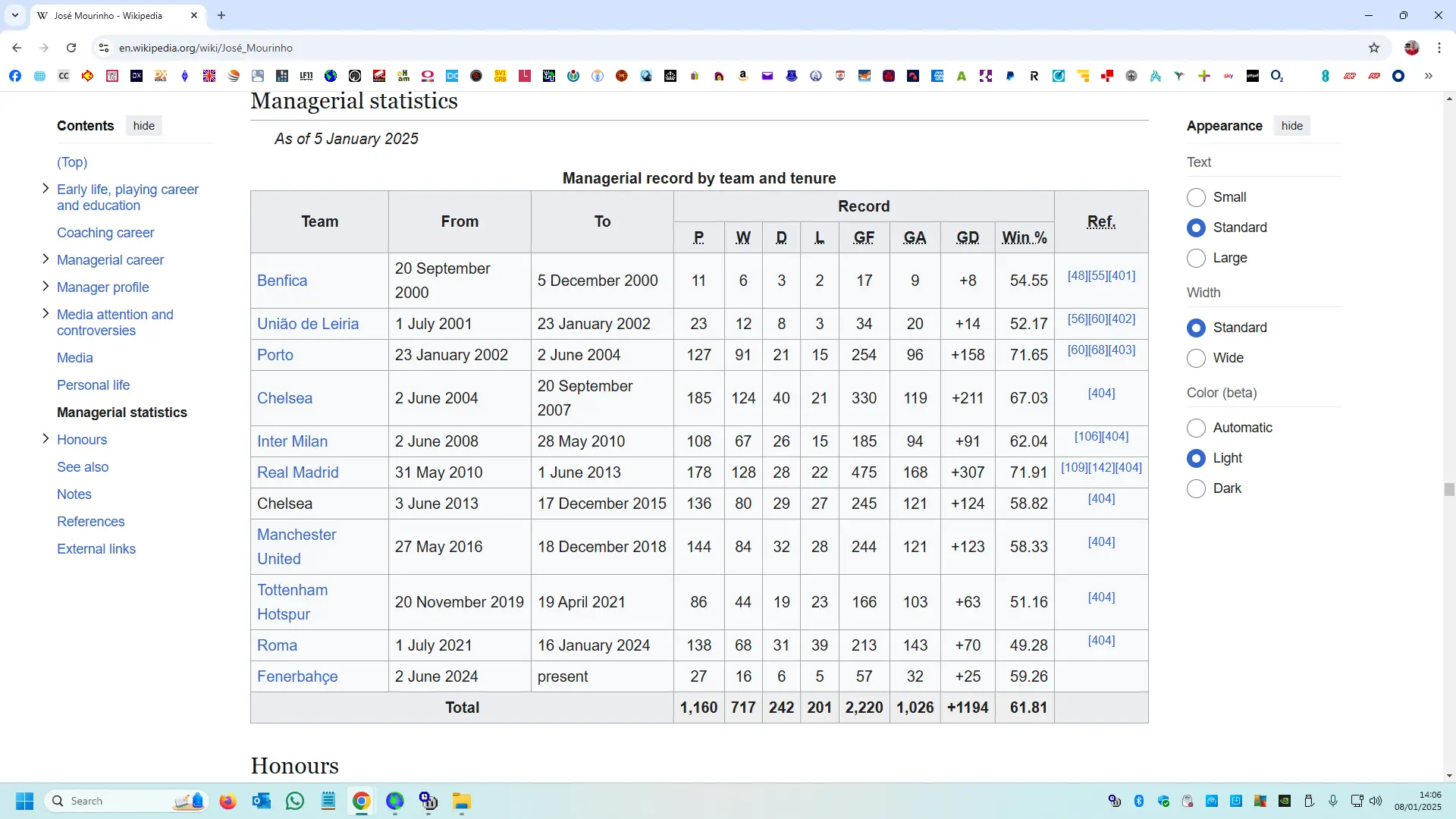Open the File Explorer taskbar icon
Image resolution: width=1456 pixels, height=819 pixels.
[461, 801]
